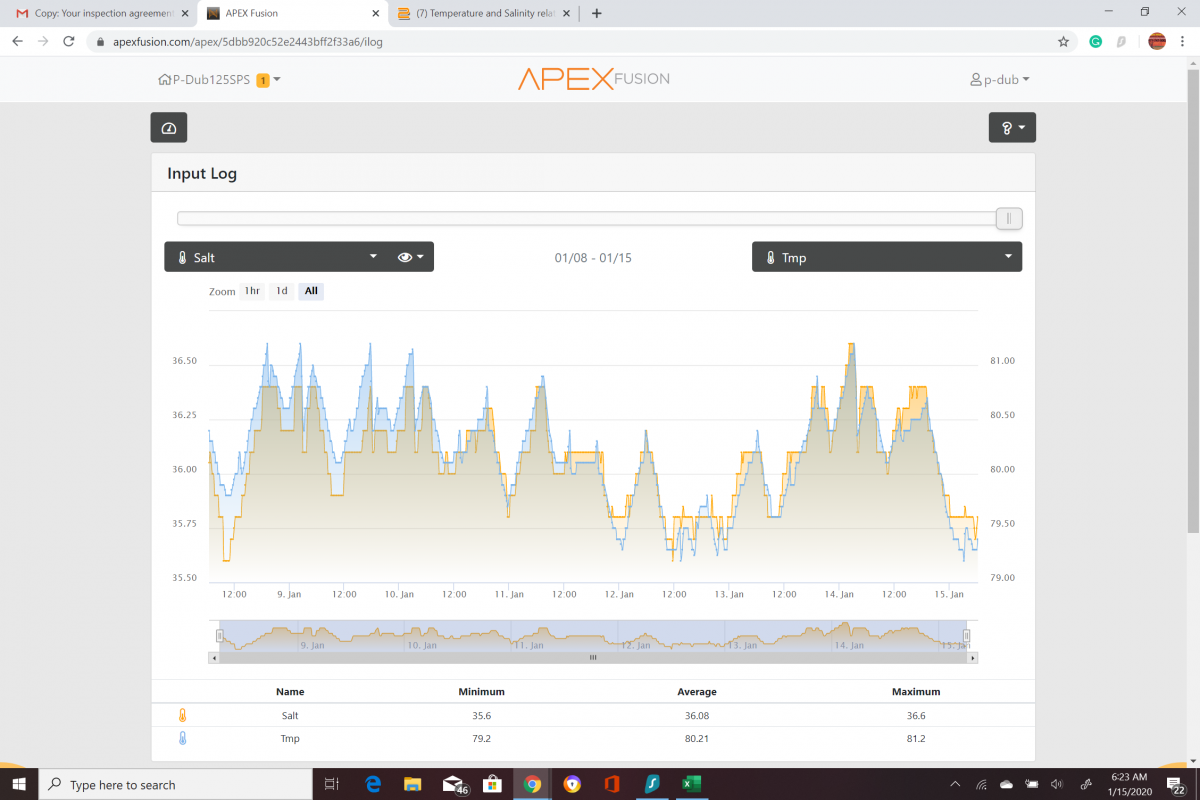Click the date range slider handle
Viewport: 1200px width, 800px height.
coord(1009,219)
